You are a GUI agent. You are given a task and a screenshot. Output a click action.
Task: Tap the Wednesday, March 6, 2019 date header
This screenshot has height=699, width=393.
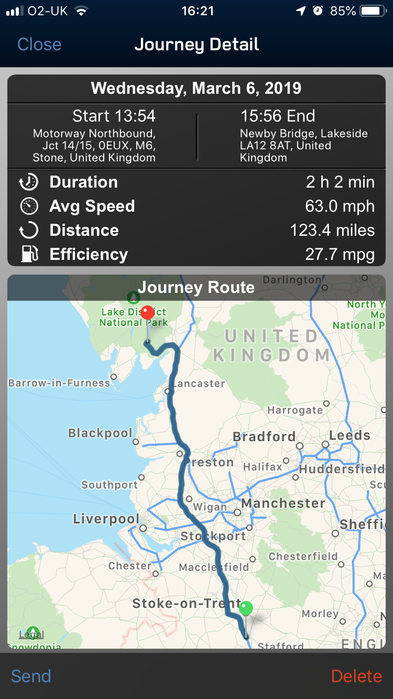[x=196, y=88]
